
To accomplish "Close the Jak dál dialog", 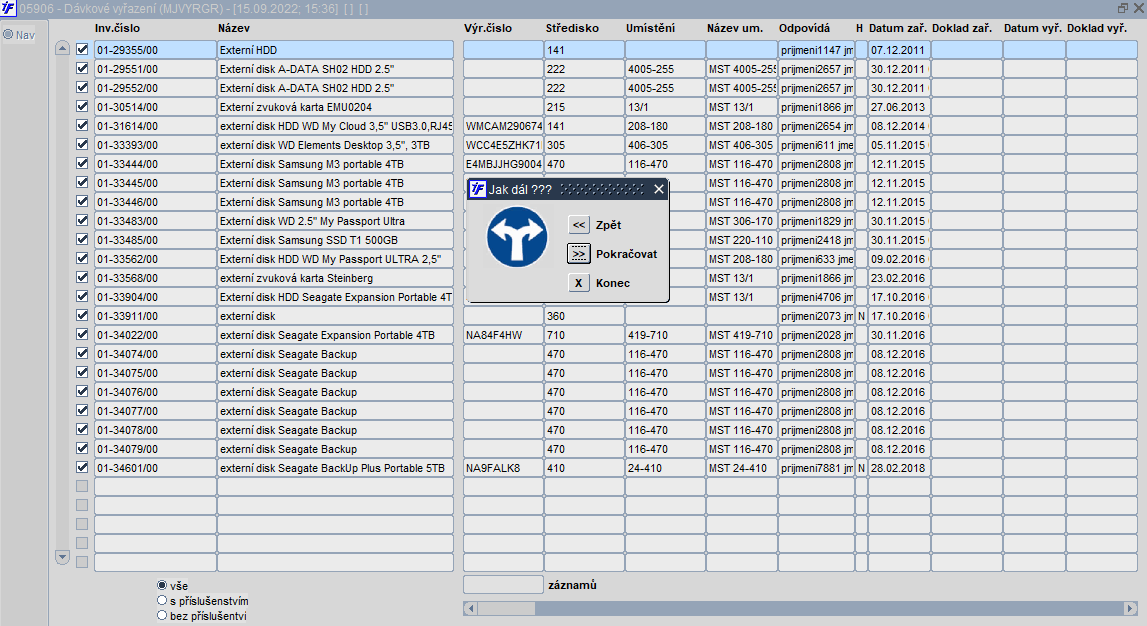I will point(658,189).
